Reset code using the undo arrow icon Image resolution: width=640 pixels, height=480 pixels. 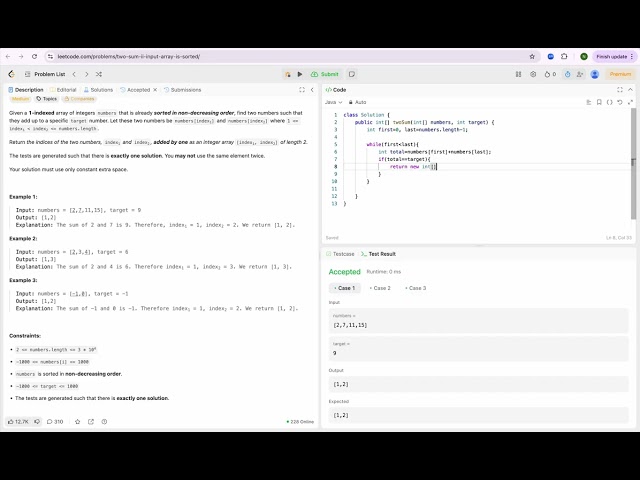[x=619, y=102]
